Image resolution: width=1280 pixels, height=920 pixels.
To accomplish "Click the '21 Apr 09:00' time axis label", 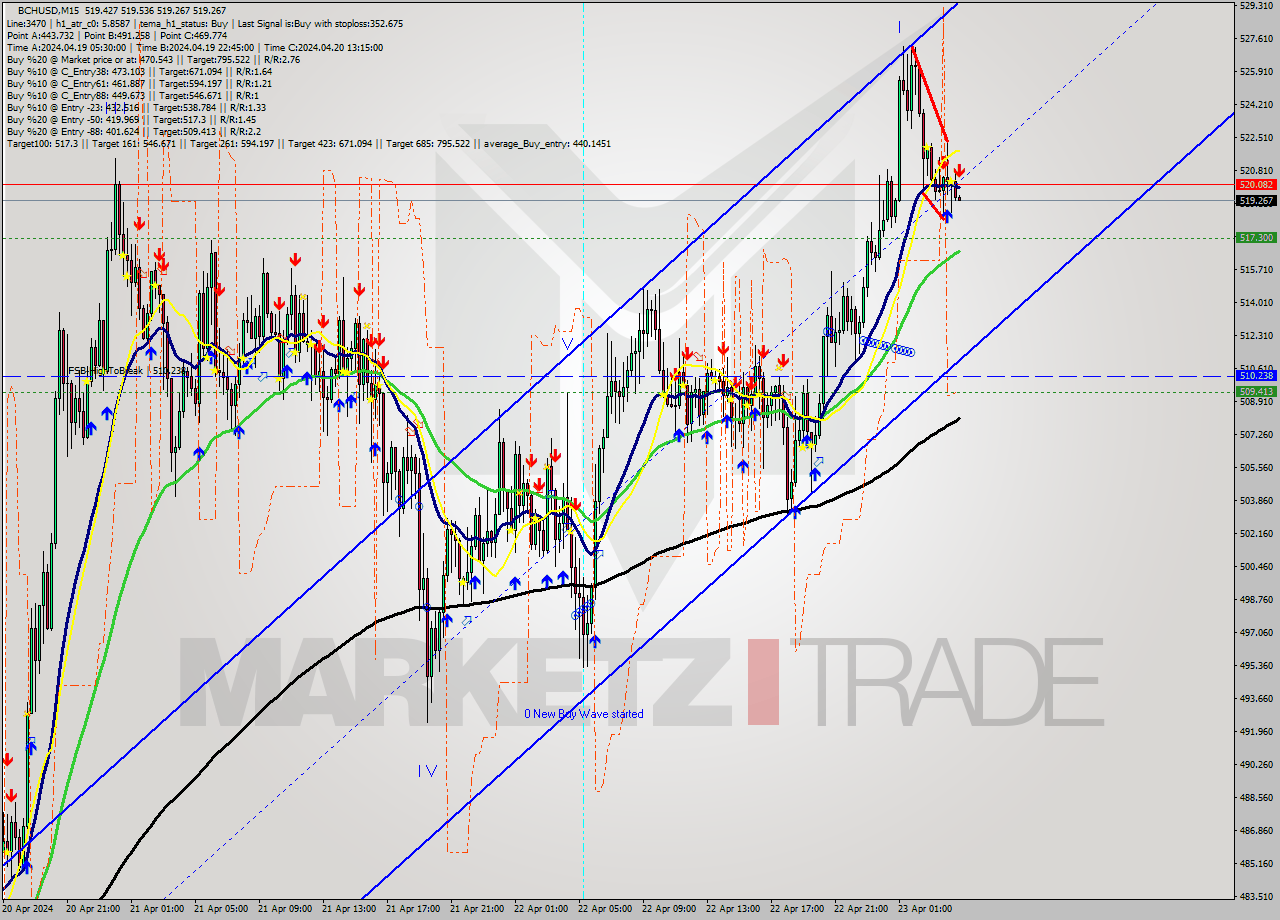I will pyautogui.click(x=285, y=909).
